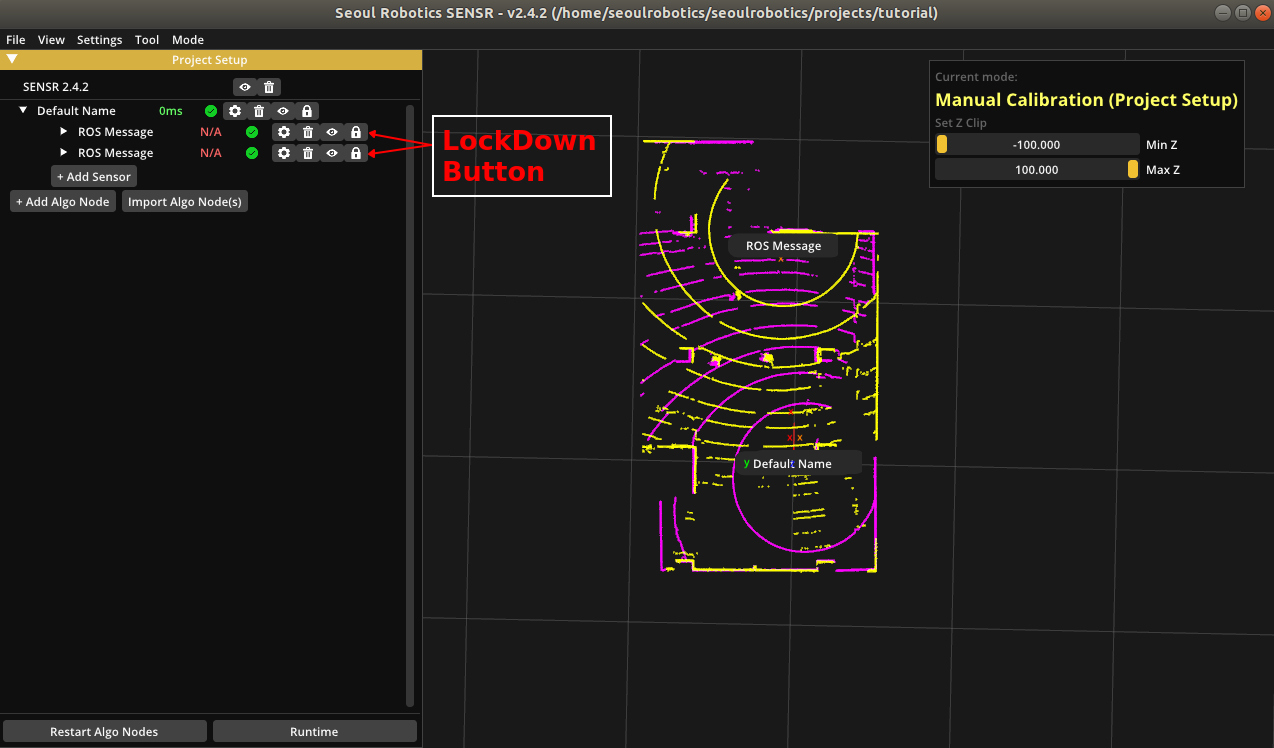Lock down the first ROS Message sensor

[356, 132]
